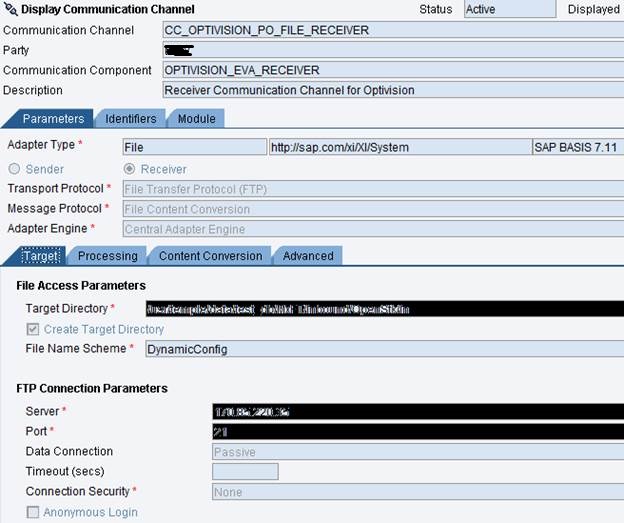This screenshot has height=523, width=624.
Task: Click the Communication Channel name field
Action: pyautogui.click(x=393, y=30)
